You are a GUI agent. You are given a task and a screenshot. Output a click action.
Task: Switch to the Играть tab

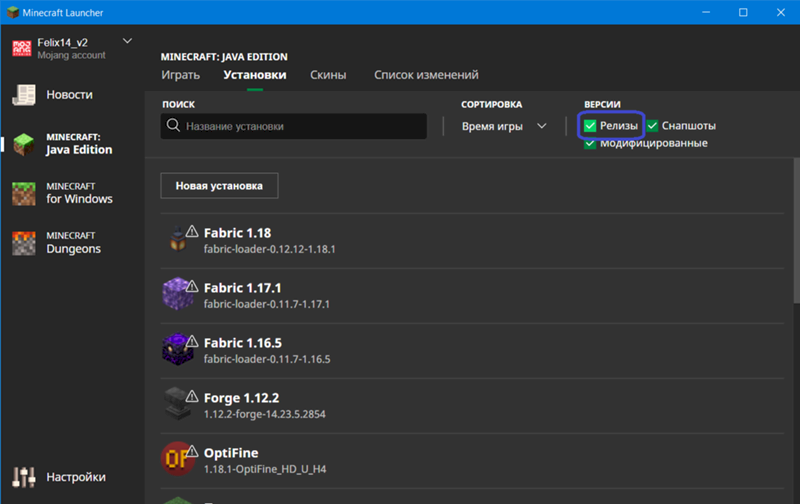pyautogui.click(x=180, y=75)
